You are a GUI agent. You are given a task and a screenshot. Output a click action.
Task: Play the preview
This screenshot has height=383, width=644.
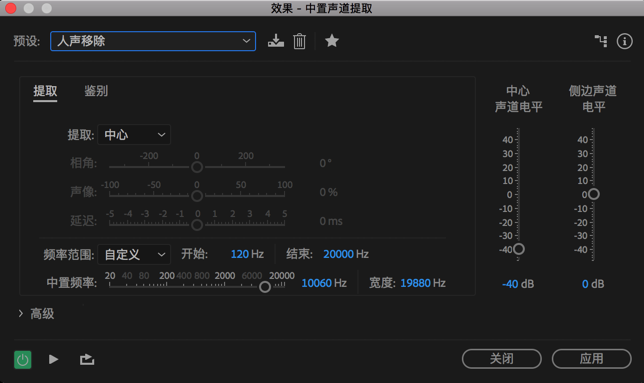(53, 360)
